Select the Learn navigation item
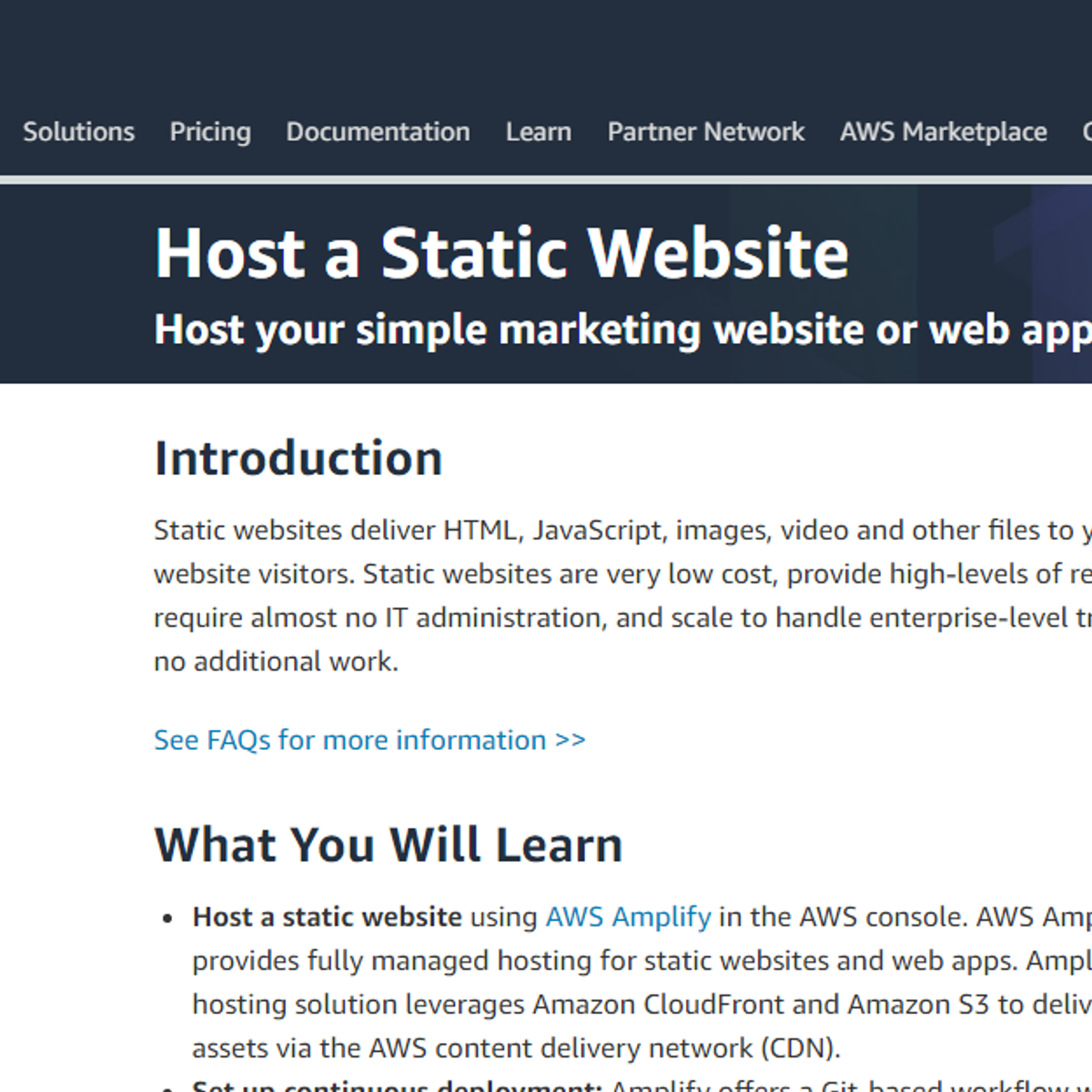Image resolution: width=1092 pixels, height=1092 pixels. pos(539,132)
